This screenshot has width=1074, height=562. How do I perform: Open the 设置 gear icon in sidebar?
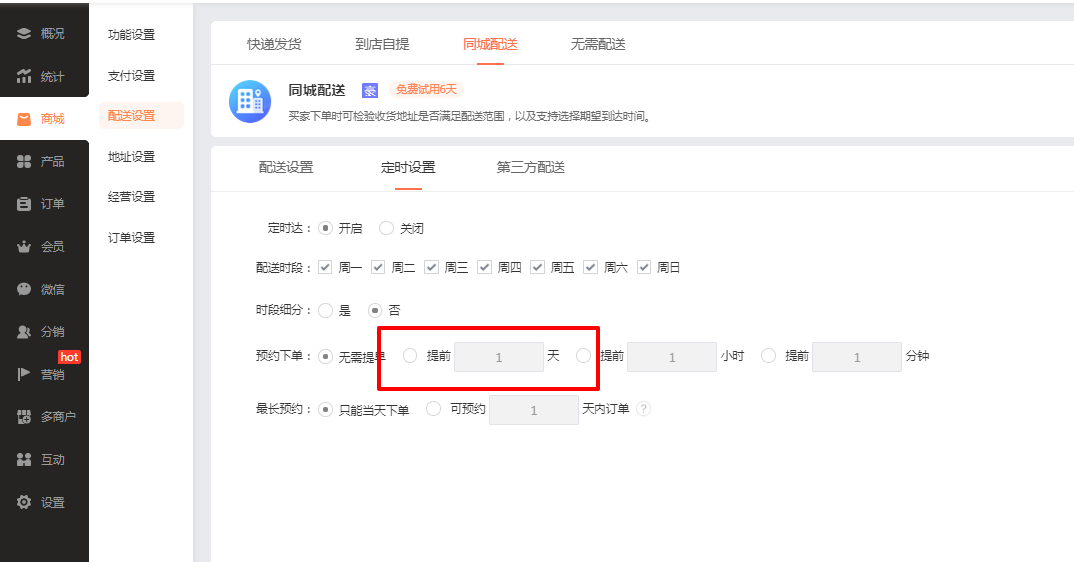(x=24, y=503)
